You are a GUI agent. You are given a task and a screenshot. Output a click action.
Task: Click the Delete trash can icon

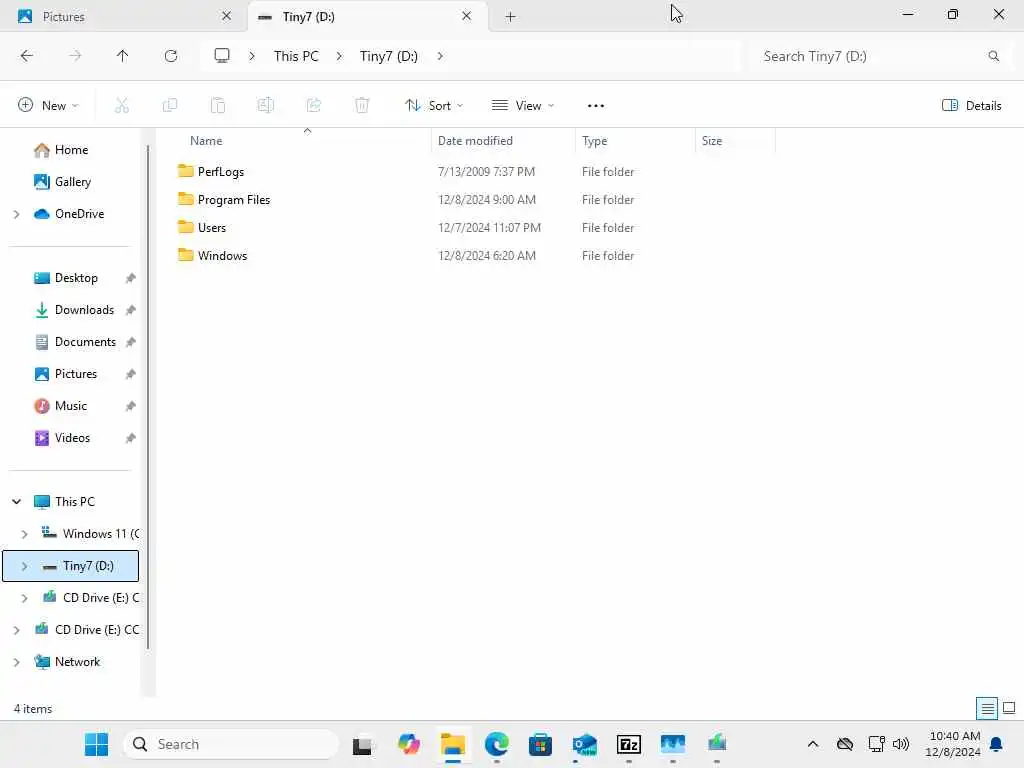(x=362, y=105)
